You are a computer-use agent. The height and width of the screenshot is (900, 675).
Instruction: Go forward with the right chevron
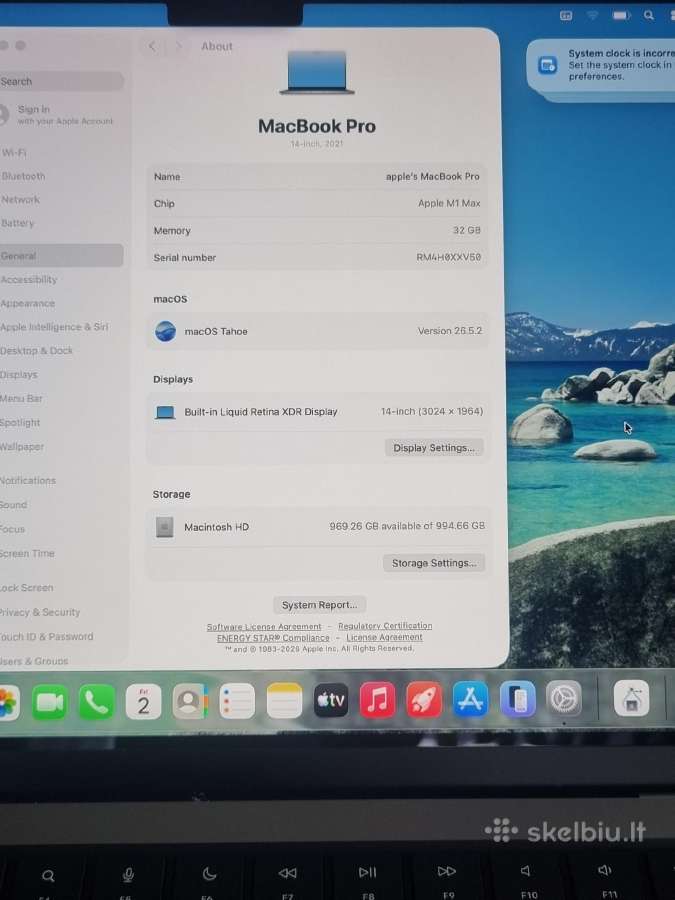click(179, 46)
